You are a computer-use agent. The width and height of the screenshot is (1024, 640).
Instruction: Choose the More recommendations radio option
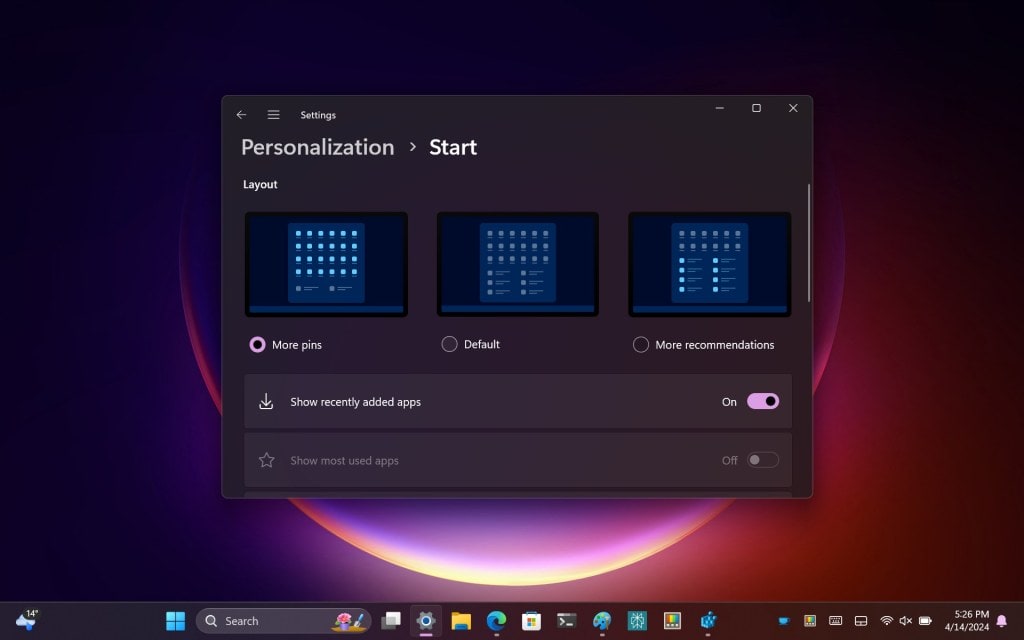click(x=641, y=344)
